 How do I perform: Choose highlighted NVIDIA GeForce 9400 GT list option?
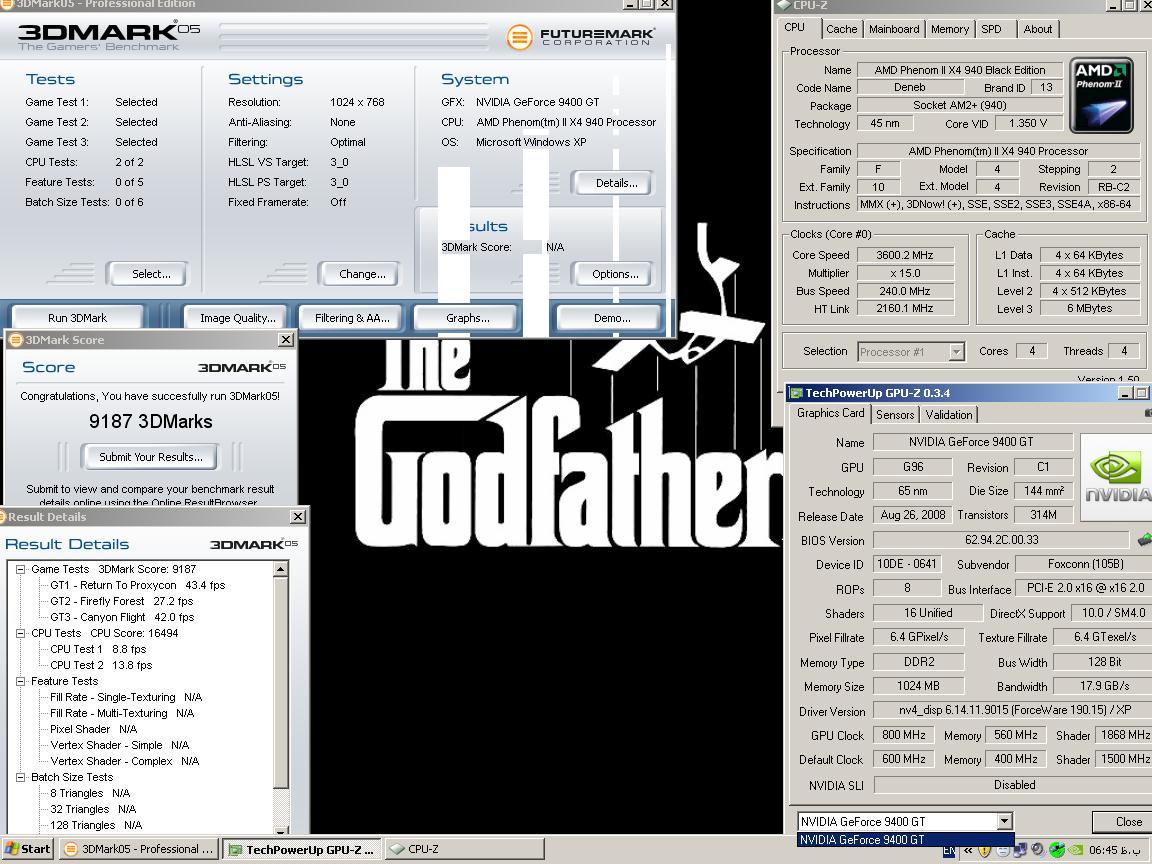click(x=905, y=840)
